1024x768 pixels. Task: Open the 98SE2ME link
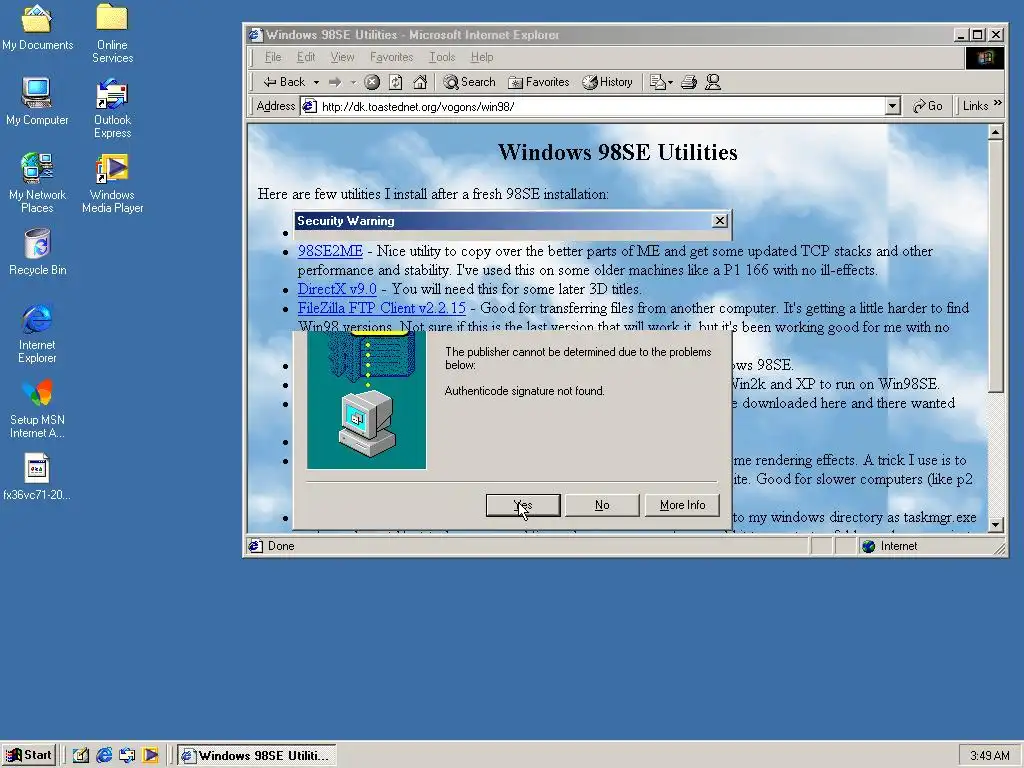pyautogui.click(x=330, y=251)
